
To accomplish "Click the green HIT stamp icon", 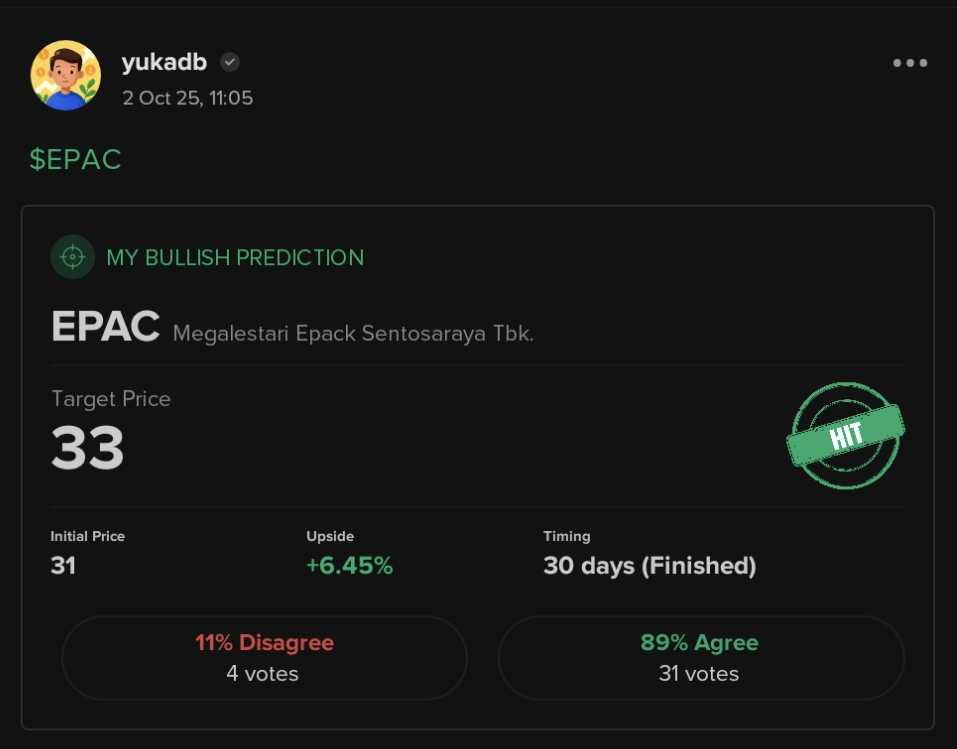I will click(846, 436).
